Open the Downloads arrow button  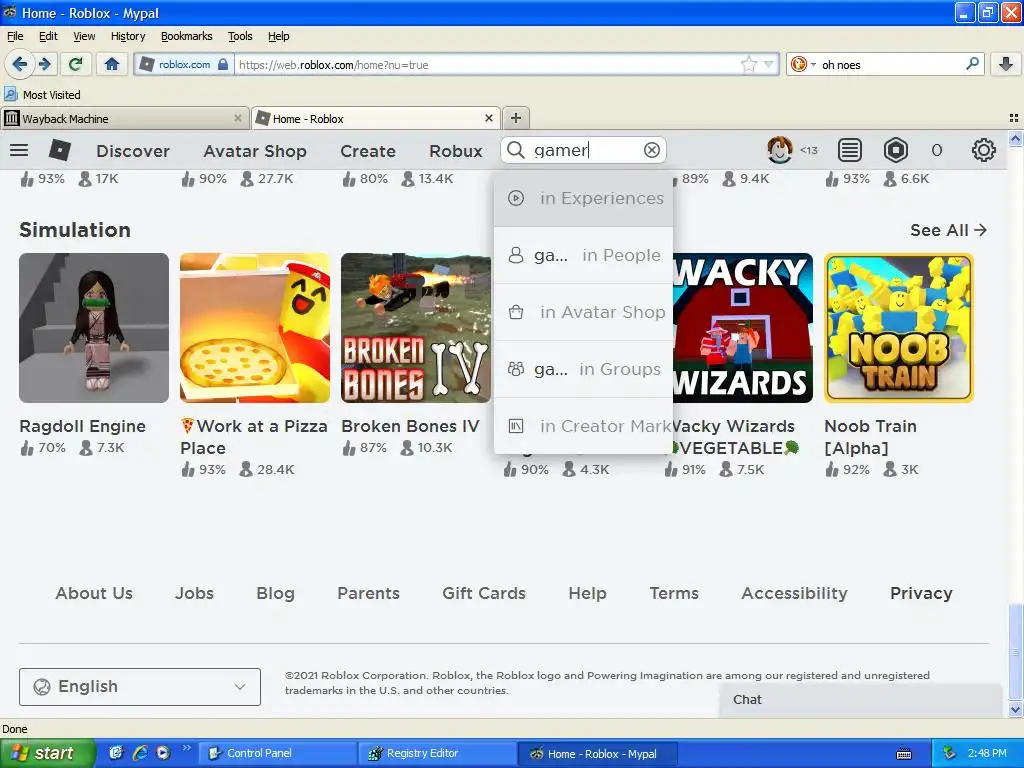coord(1006,64)
